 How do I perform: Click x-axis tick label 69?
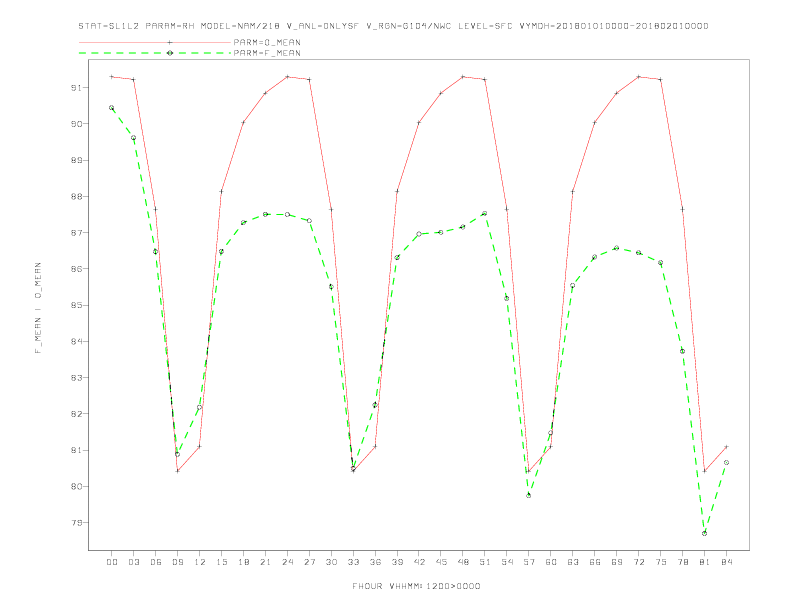click(617, 562)
